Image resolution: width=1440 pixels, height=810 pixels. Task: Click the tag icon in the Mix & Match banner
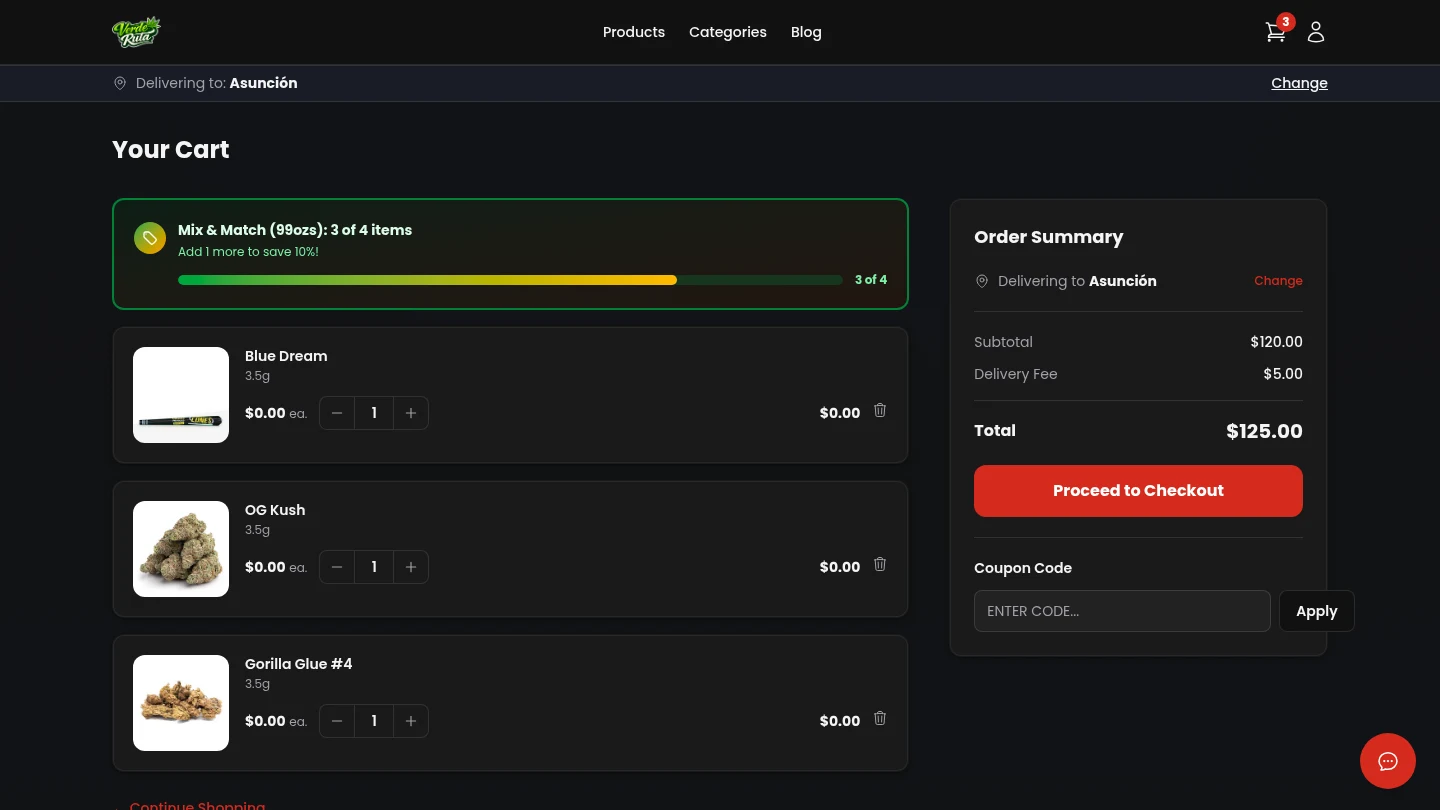(x=150, y=238)
